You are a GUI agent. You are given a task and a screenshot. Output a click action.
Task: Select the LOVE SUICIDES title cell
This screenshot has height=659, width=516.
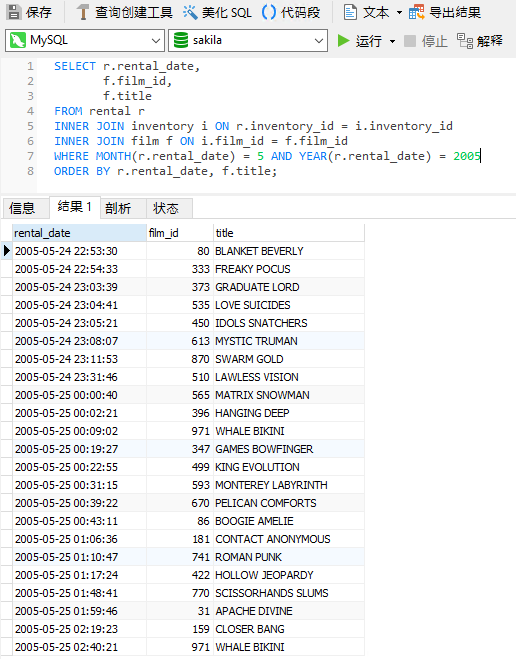[289, 305]
